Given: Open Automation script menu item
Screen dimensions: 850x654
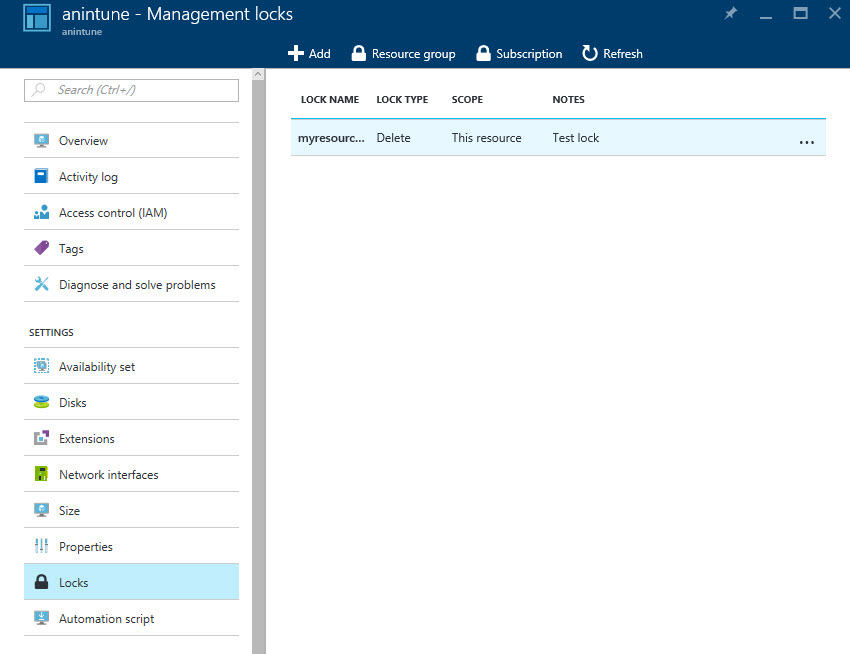Looking at the screenshot, I should (x=131, y=618).
